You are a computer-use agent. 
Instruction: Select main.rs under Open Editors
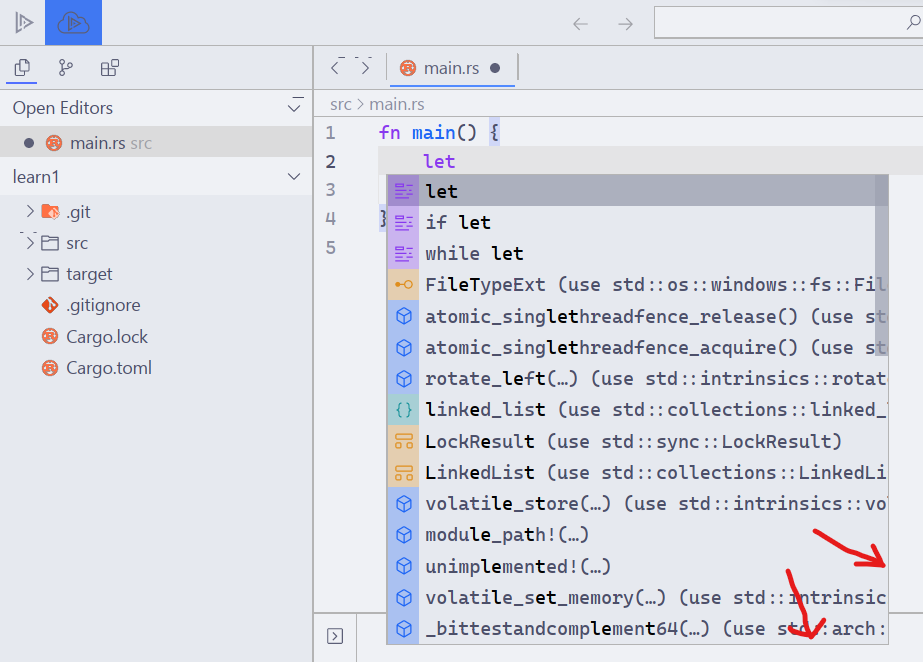tap(100, 142)
